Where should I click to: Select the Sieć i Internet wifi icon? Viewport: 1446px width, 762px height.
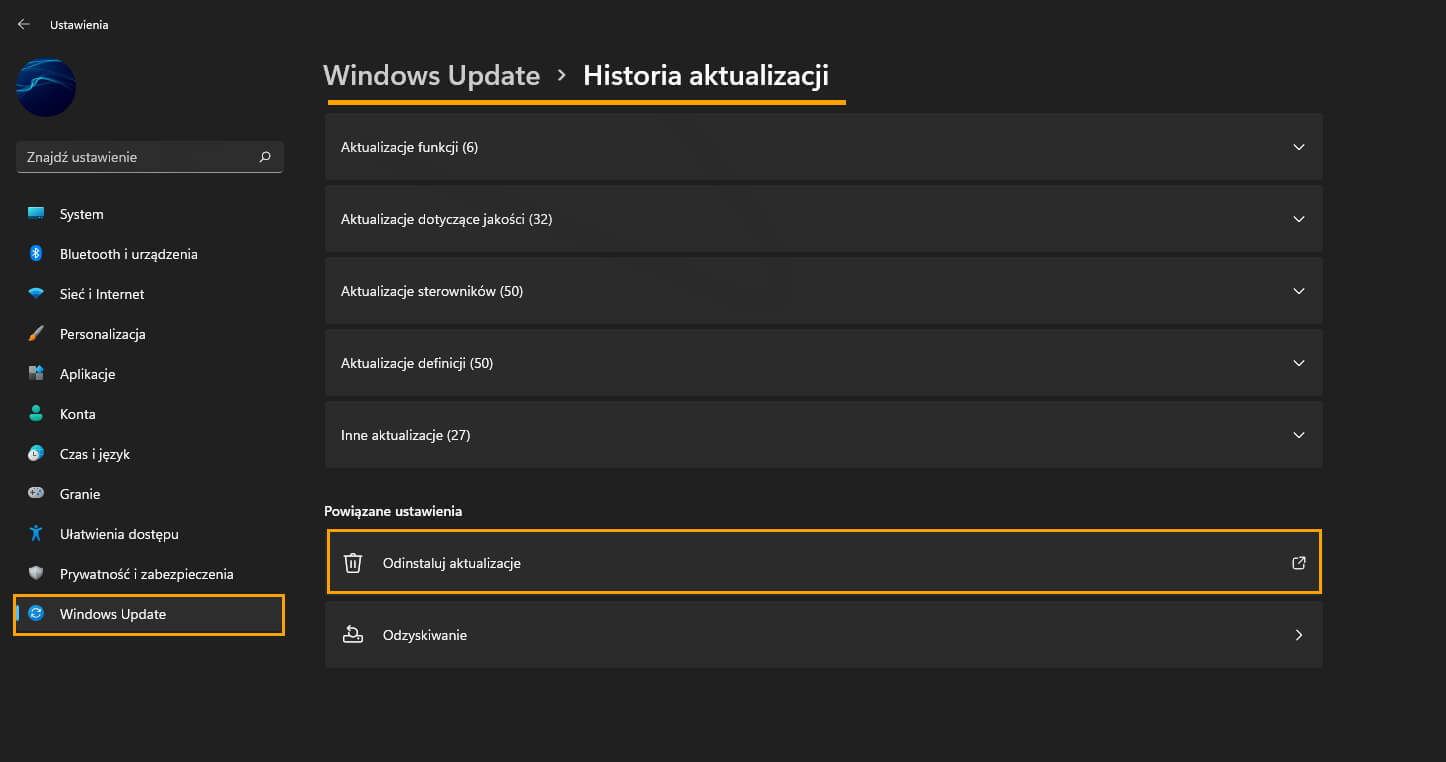pyautogui.click(x=36, y=294)
